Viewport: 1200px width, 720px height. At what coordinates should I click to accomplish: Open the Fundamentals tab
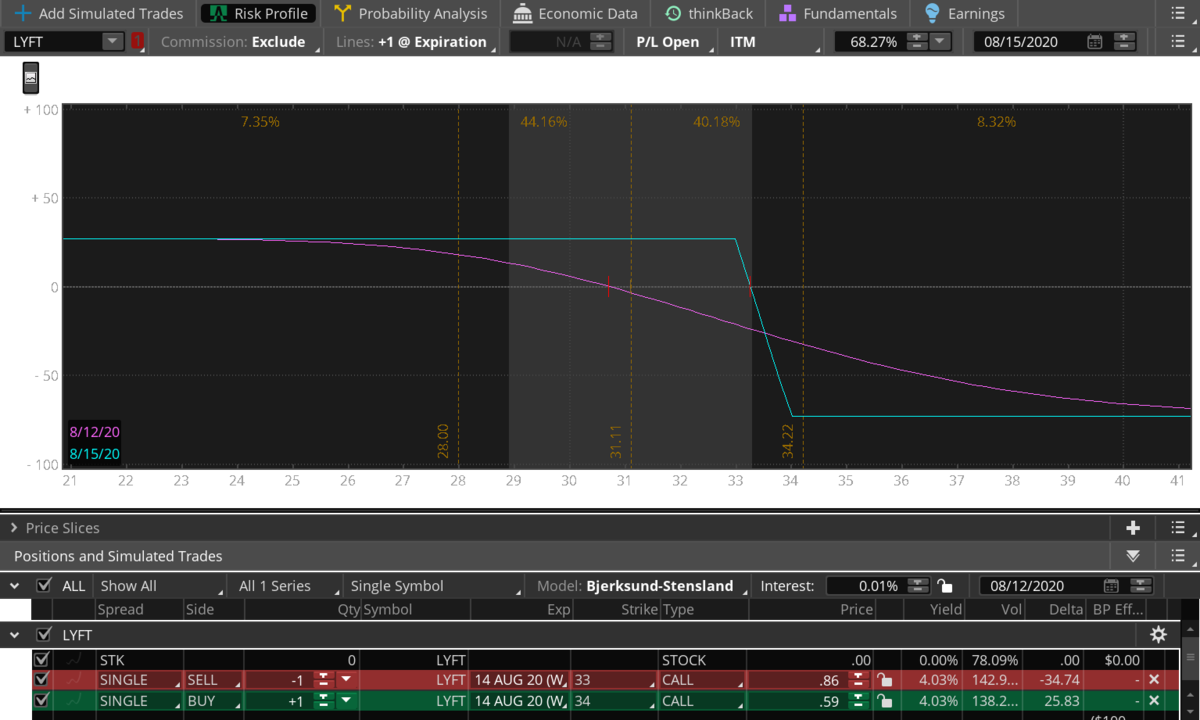tap(838, 14)
